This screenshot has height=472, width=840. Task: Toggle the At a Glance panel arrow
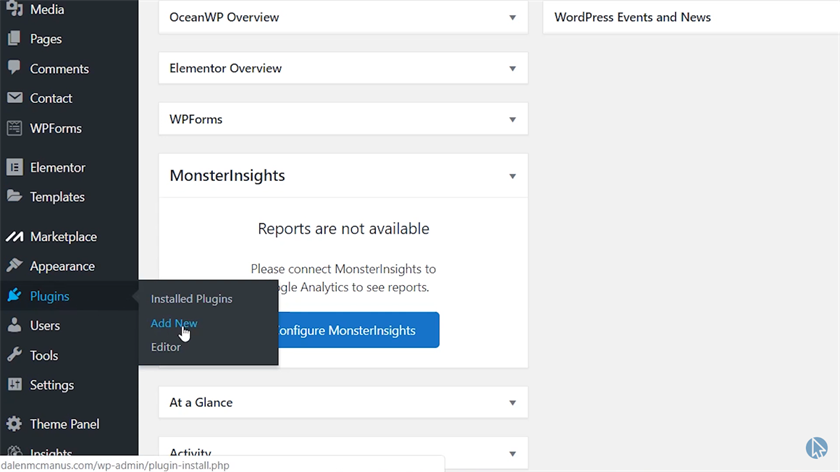pyautogui.click(x=512, y=403)
